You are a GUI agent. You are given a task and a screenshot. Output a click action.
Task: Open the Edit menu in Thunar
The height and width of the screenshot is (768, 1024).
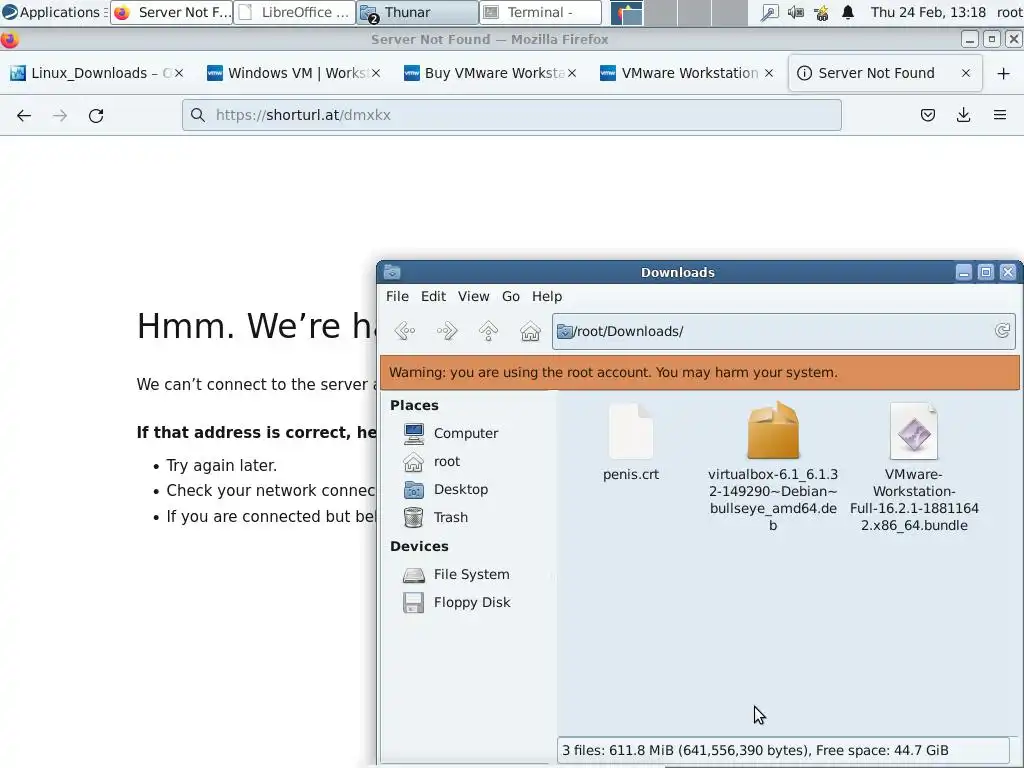tap(433, 296)
